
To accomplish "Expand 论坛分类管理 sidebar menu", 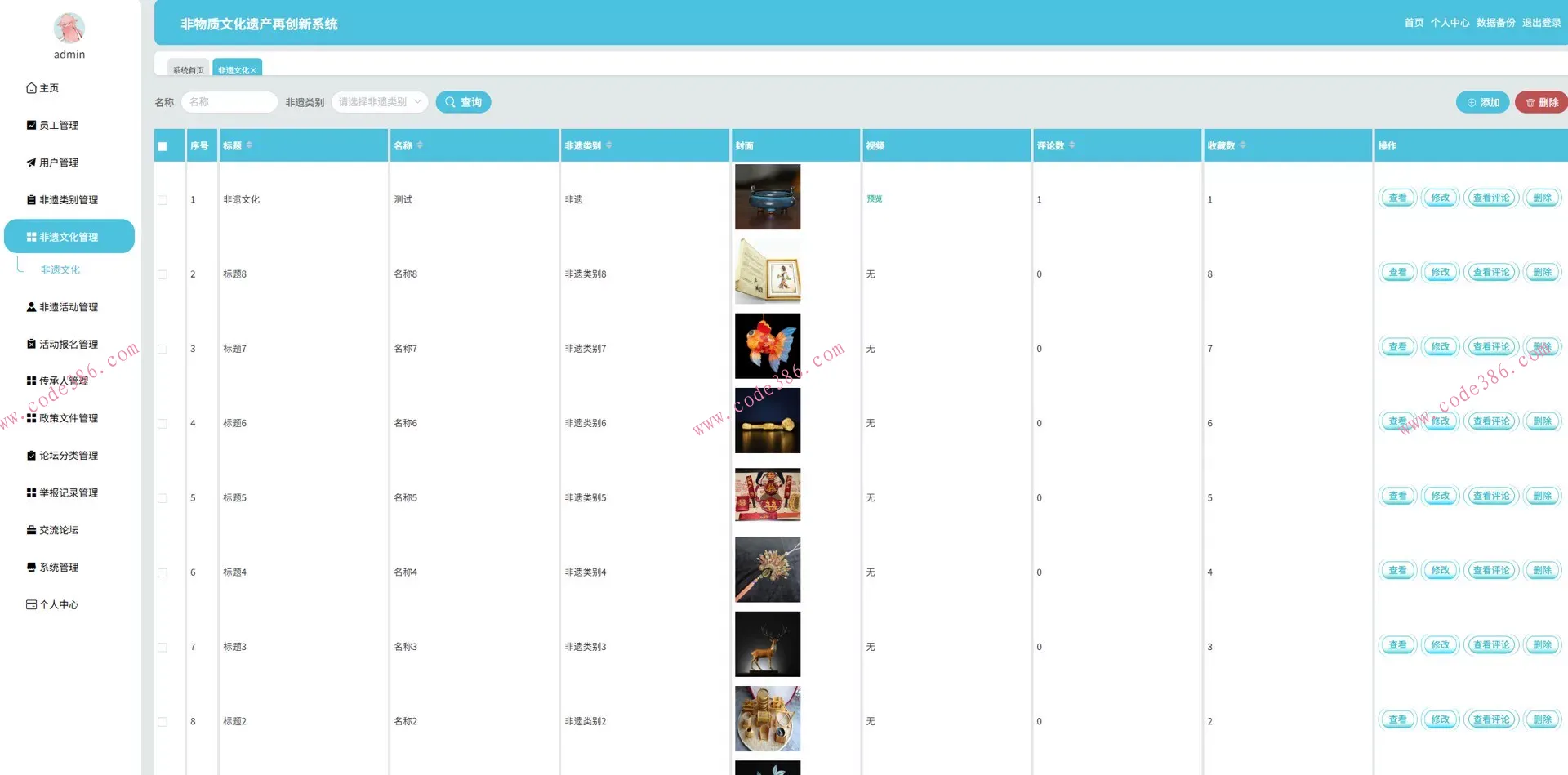I will pos(62,455).
